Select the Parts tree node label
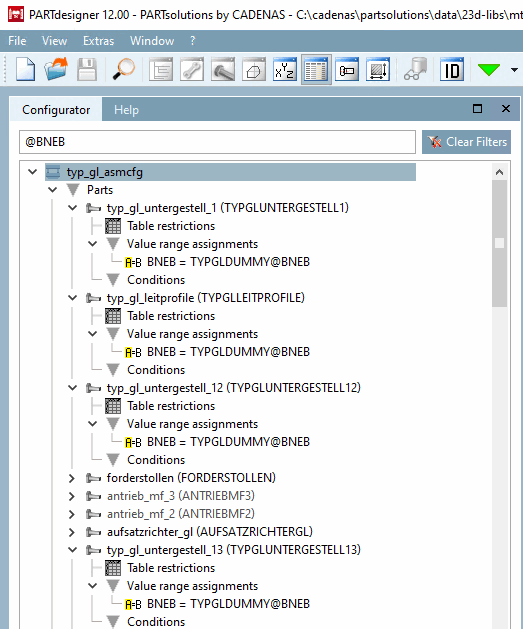Screen dimensions: 523x629 tap(100, 190)
